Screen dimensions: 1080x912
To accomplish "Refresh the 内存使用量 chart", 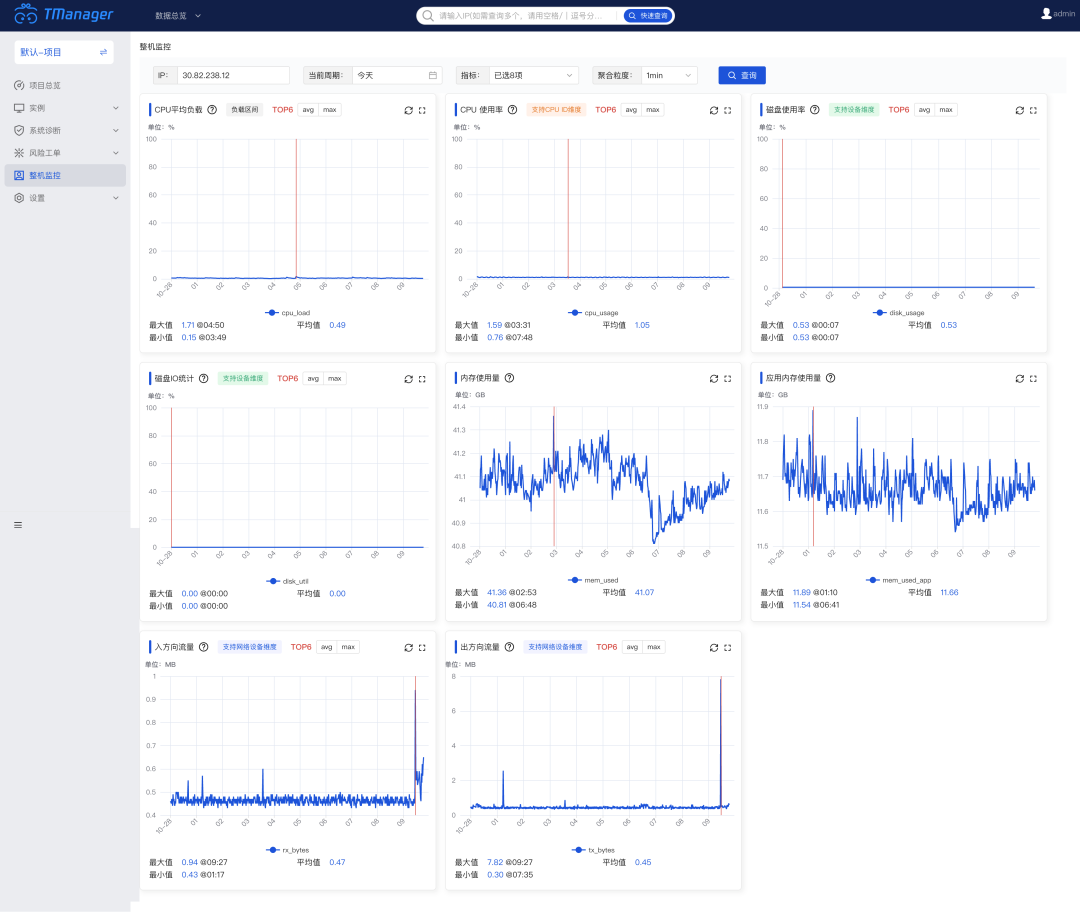I will point(714,379).
